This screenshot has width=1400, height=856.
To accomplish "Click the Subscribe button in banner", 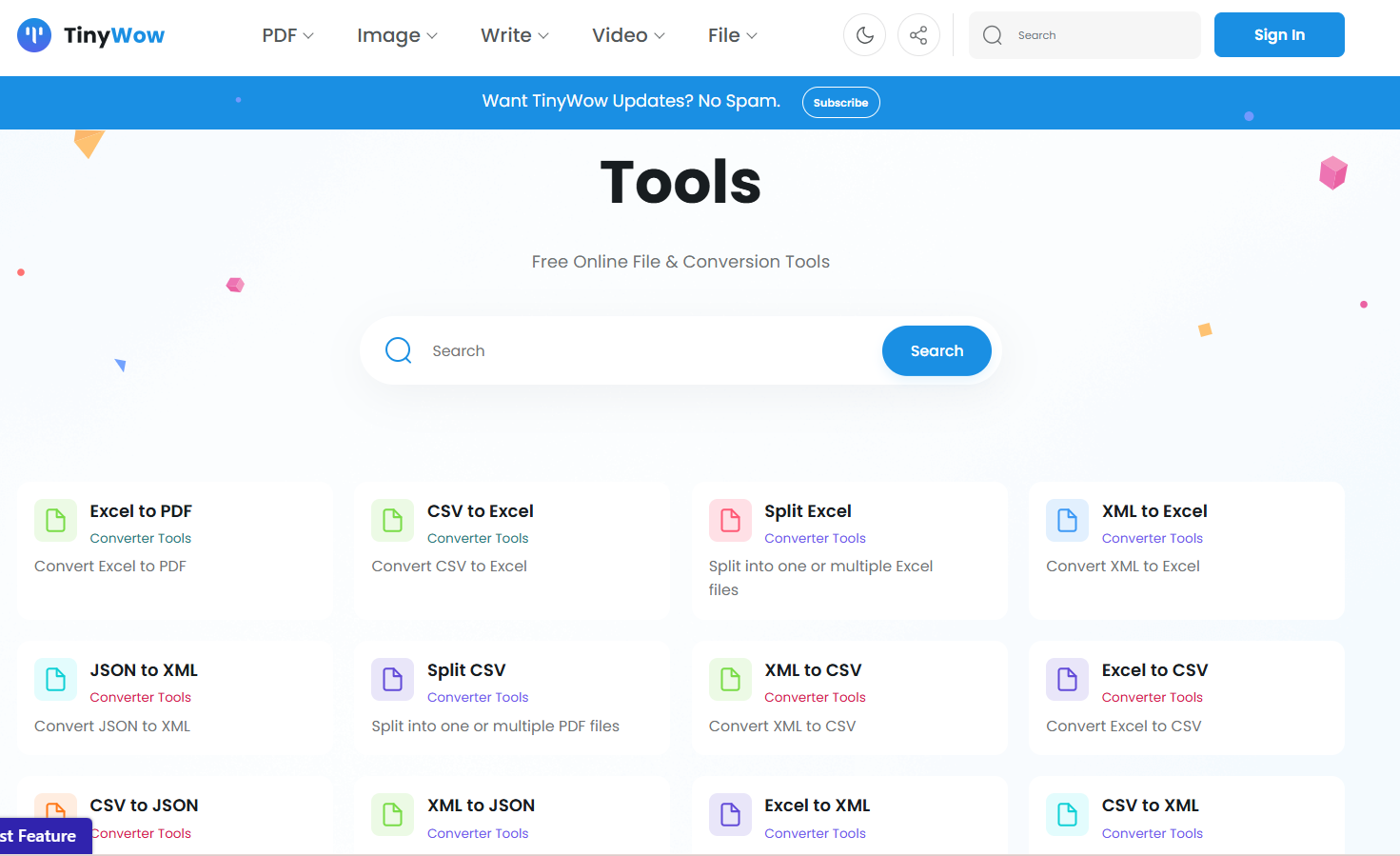I will coord(840,102).
